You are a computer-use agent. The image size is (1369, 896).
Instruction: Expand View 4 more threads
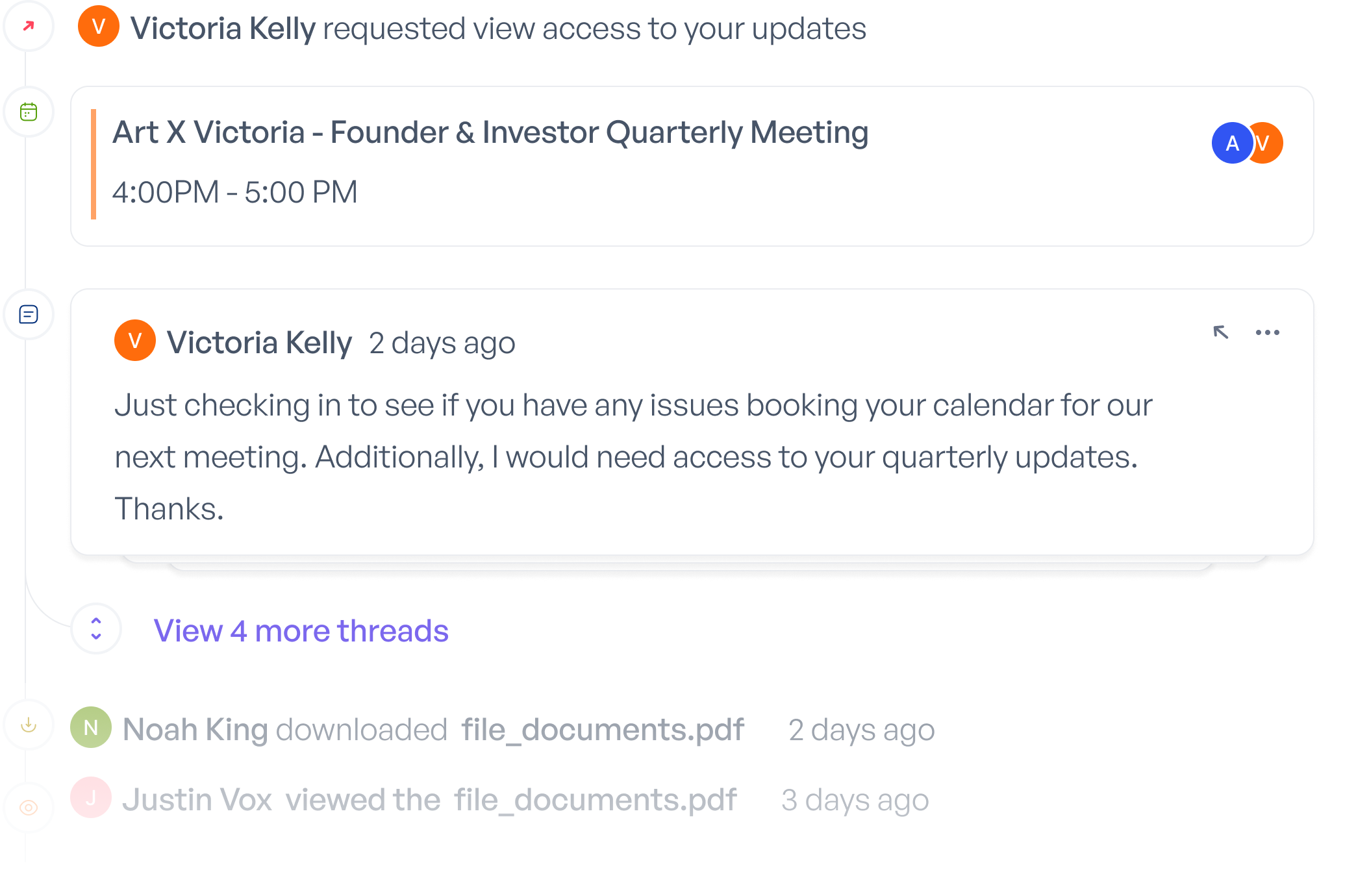point(300,630)
